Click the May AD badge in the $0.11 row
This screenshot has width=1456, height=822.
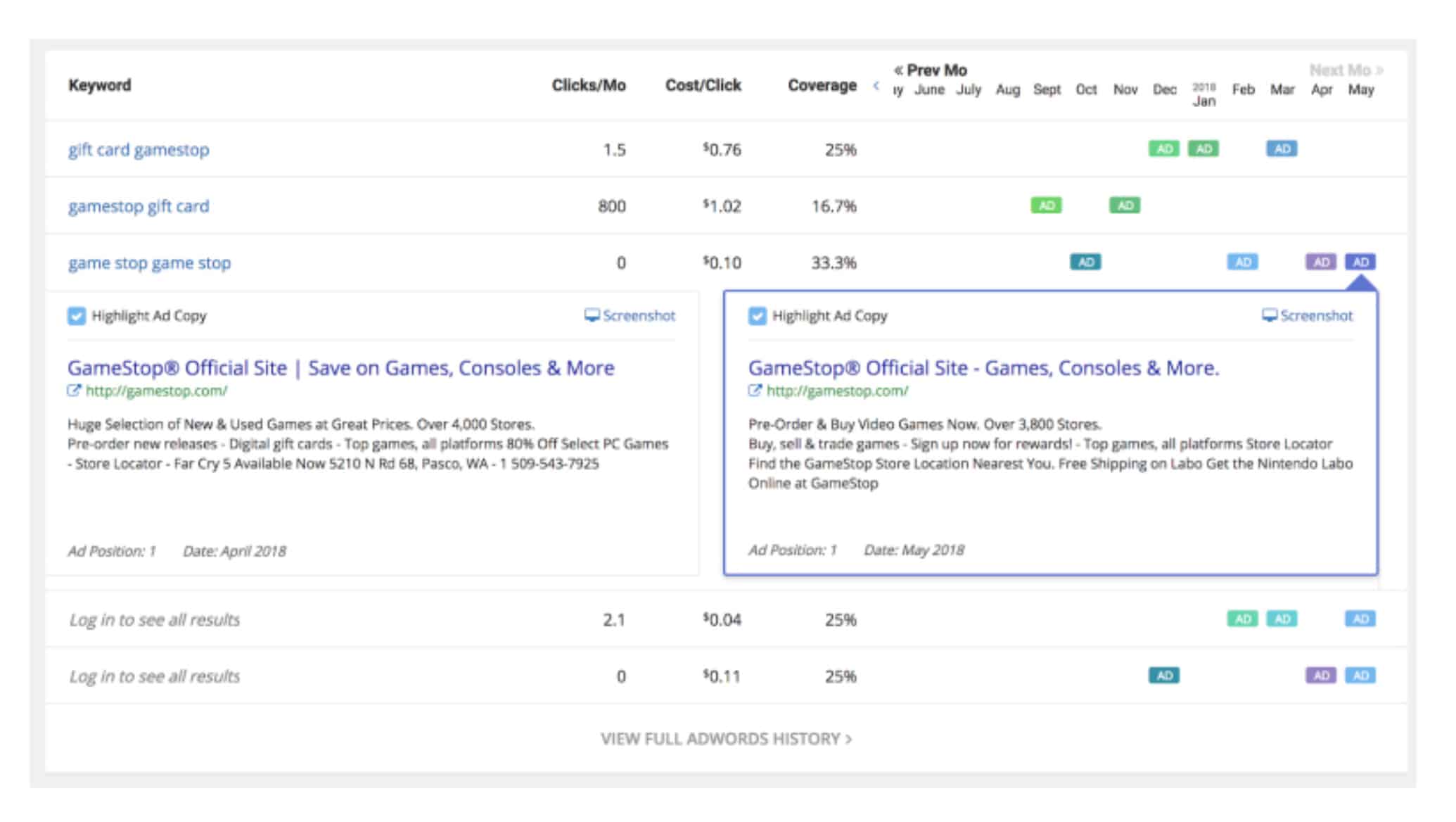coord(1361,676)
